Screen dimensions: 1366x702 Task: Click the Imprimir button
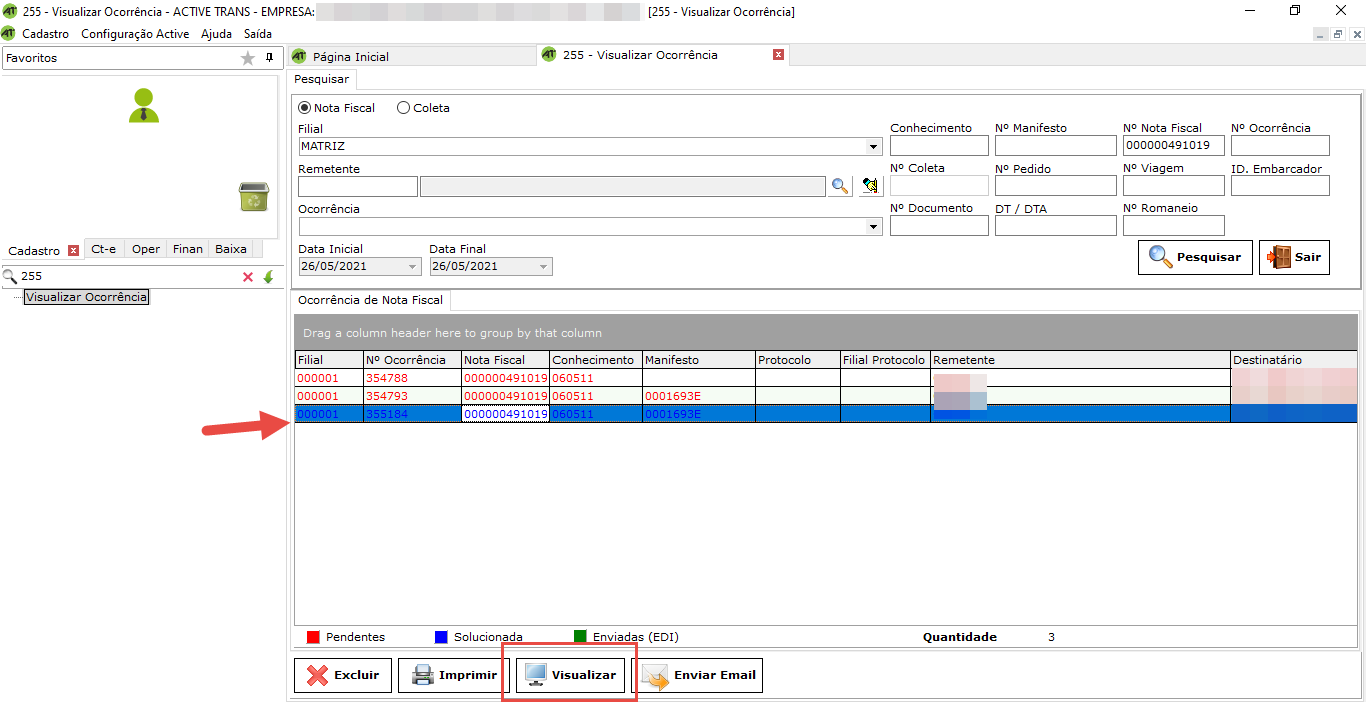point(454,675)
